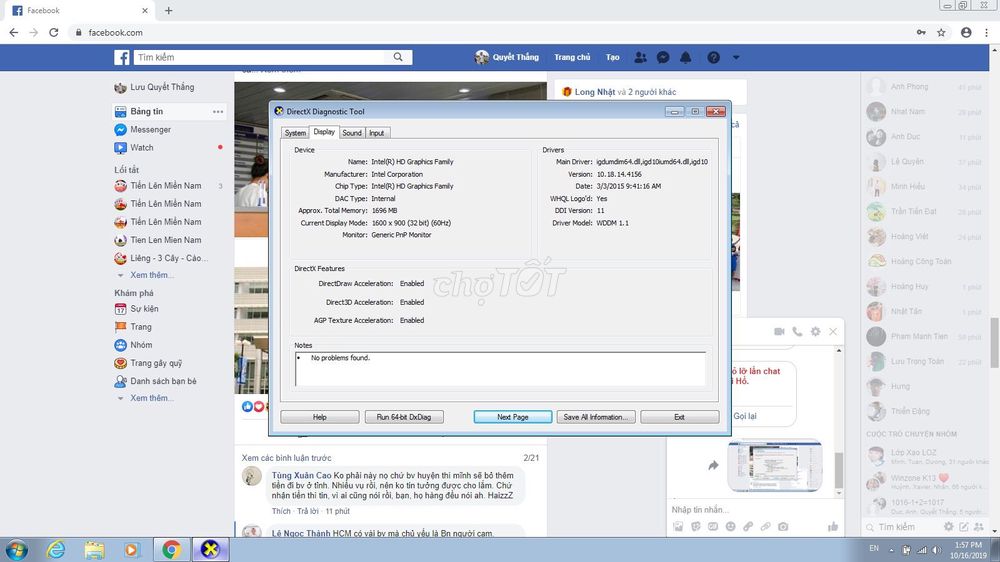Screen dimensions: 1000x562
Task: Click the emoji icon in chat toolbar
Action: point(730,526)
